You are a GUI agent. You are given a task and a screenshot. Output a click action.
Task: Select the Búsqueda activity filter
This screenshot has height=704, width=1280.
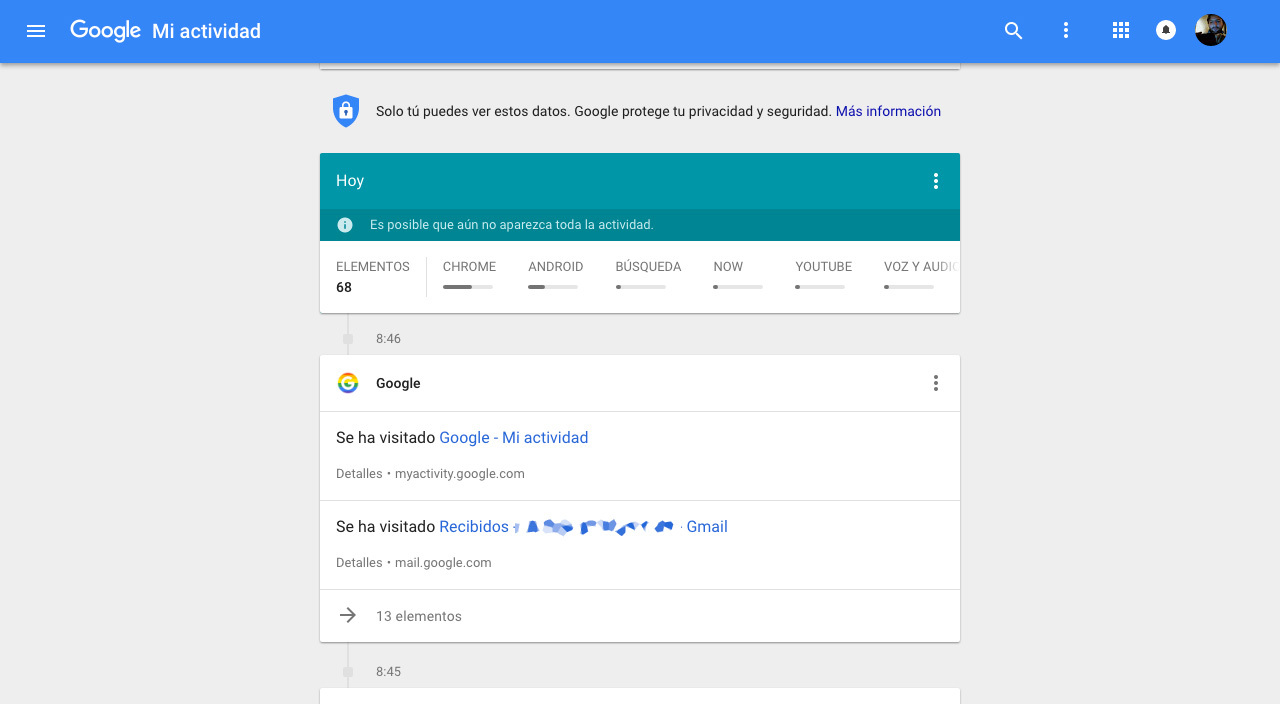pos(648,267)
